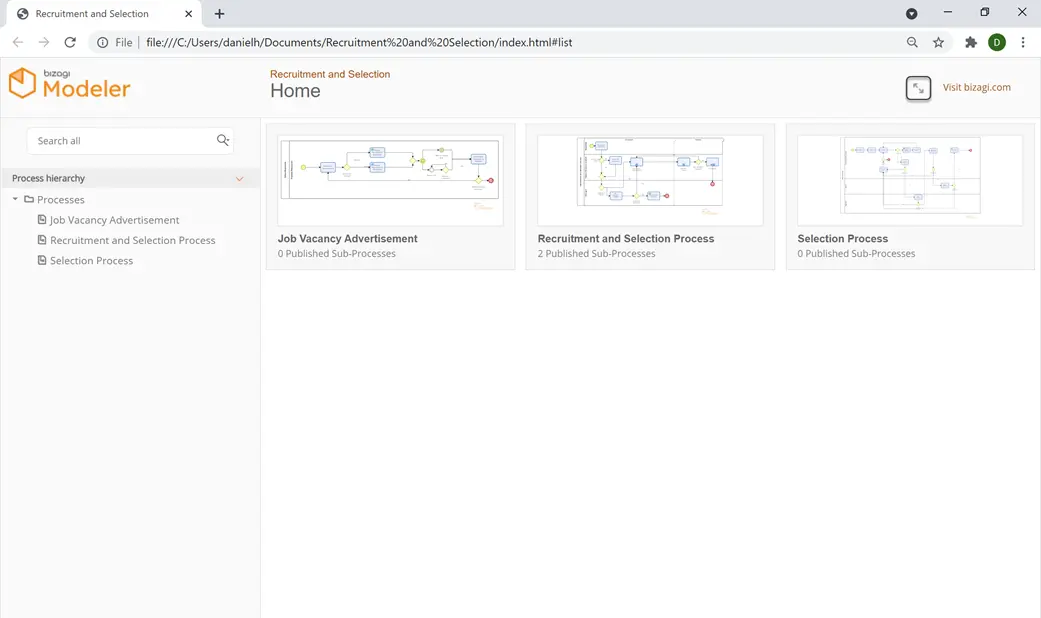Click the Home page heading
The height and width of the screenshot is (618, 1041).
tap(295, 91)
